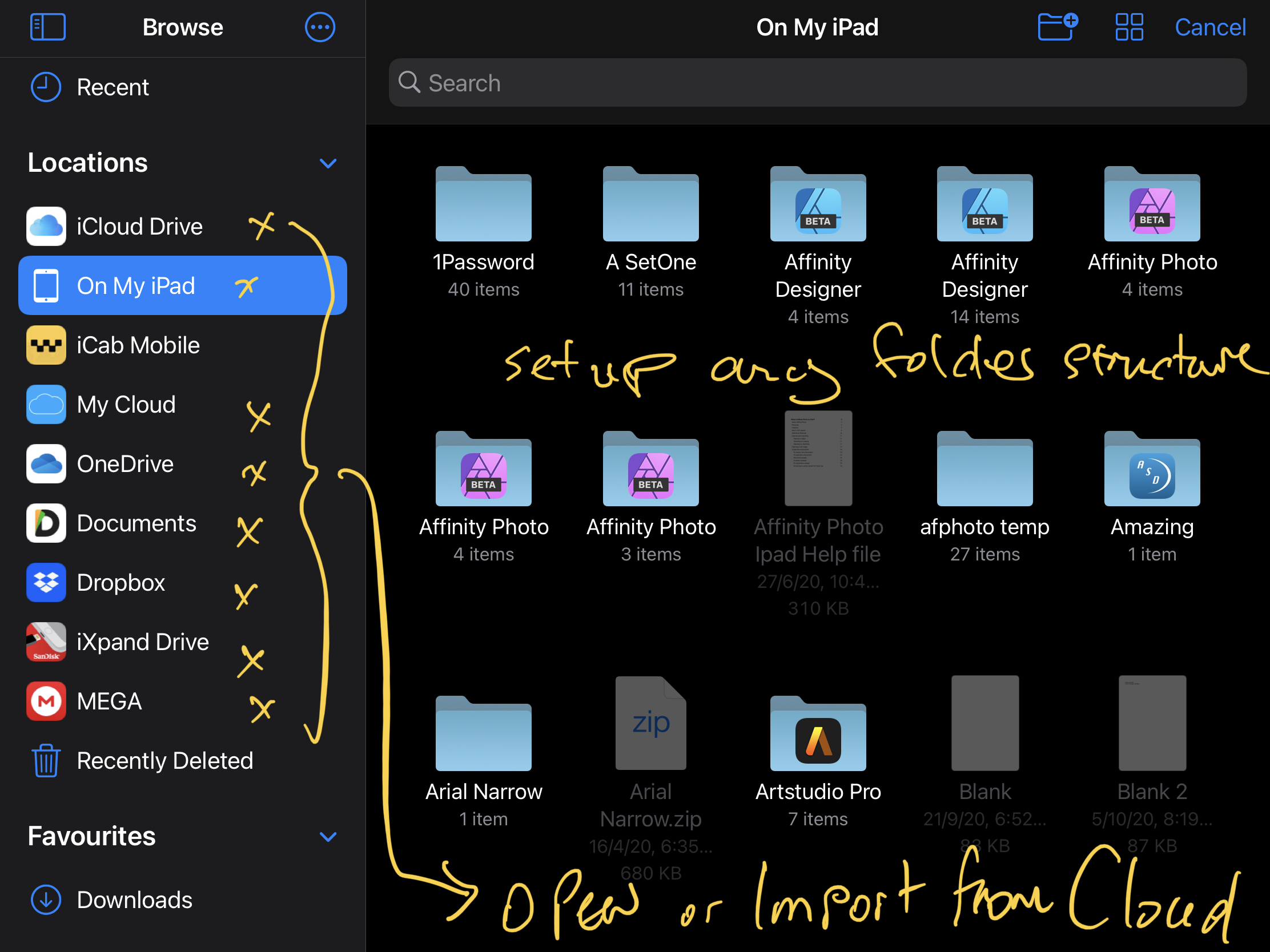Click the iCab Mobile taxi icon
The height and width of the screenshot is (952, 1270).
[x=46, y=345]
